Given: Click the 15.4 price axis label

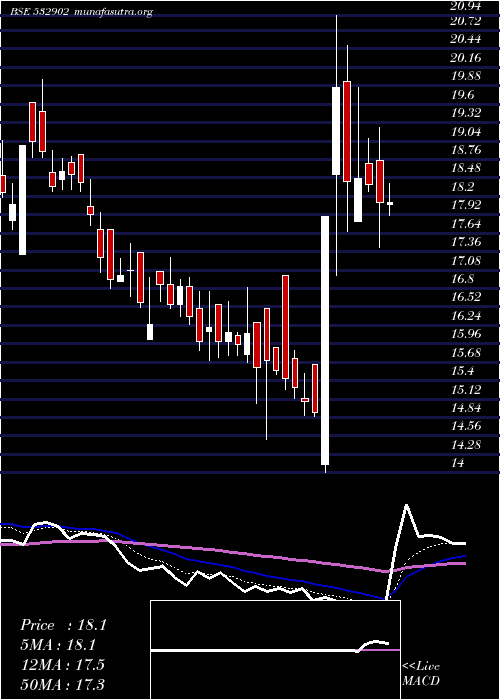Looking at the screenshot, I should tap(463, 371).
